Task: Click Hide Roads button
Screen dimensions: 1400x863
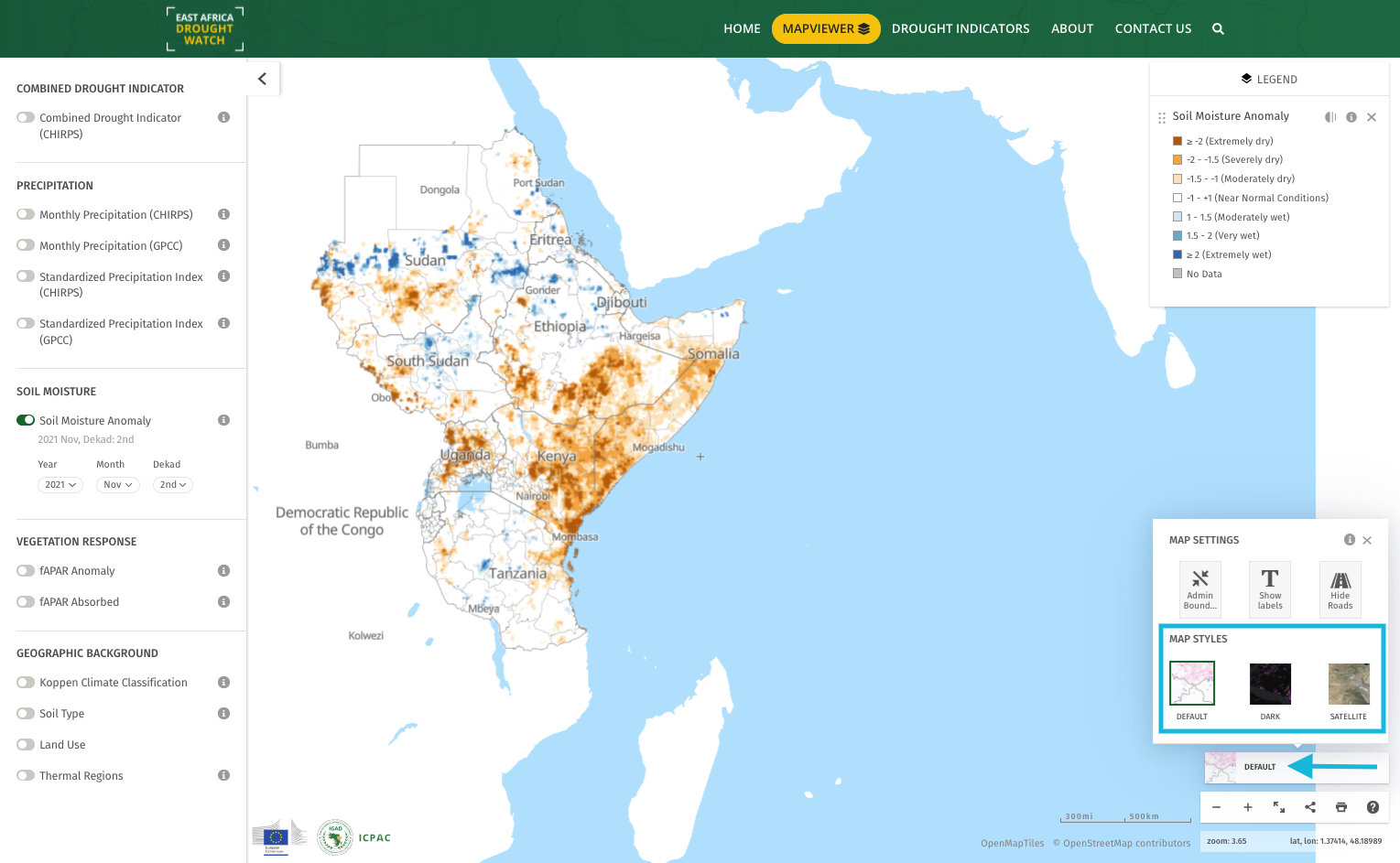Action: point(1340,588)
